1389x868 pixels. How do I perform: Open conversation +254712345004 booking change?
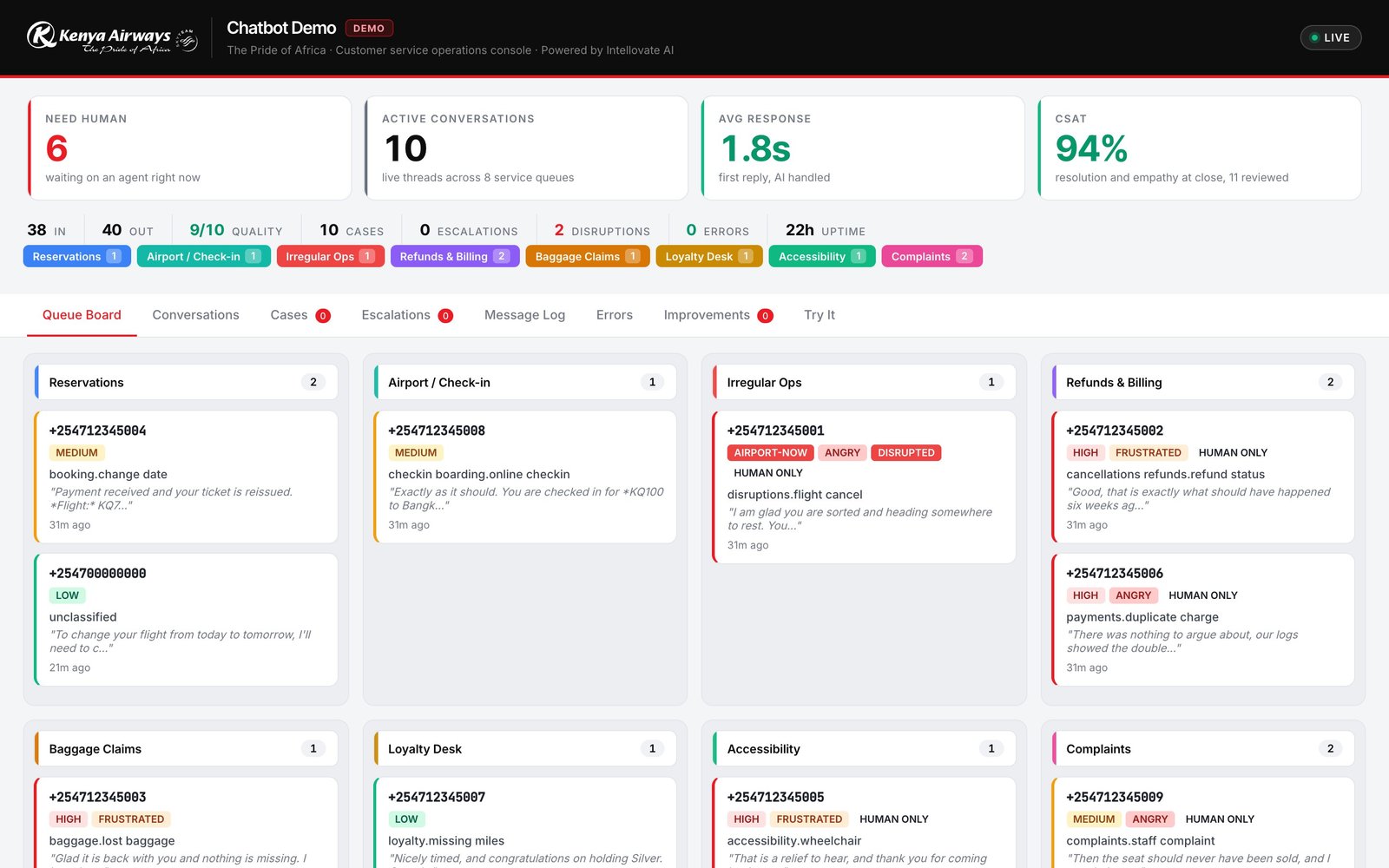click(186, 477)
